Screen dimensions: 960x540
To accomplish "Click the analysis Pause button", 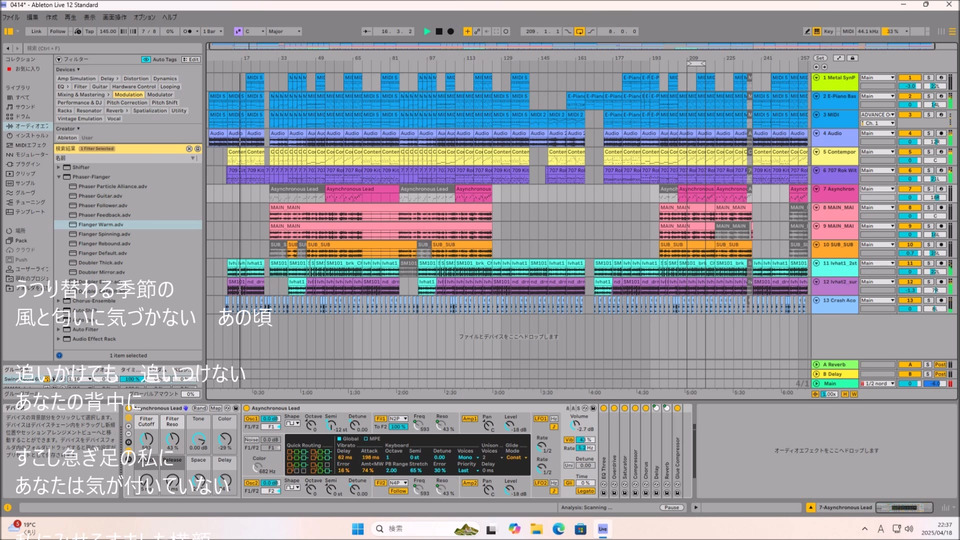I will 672,508.
